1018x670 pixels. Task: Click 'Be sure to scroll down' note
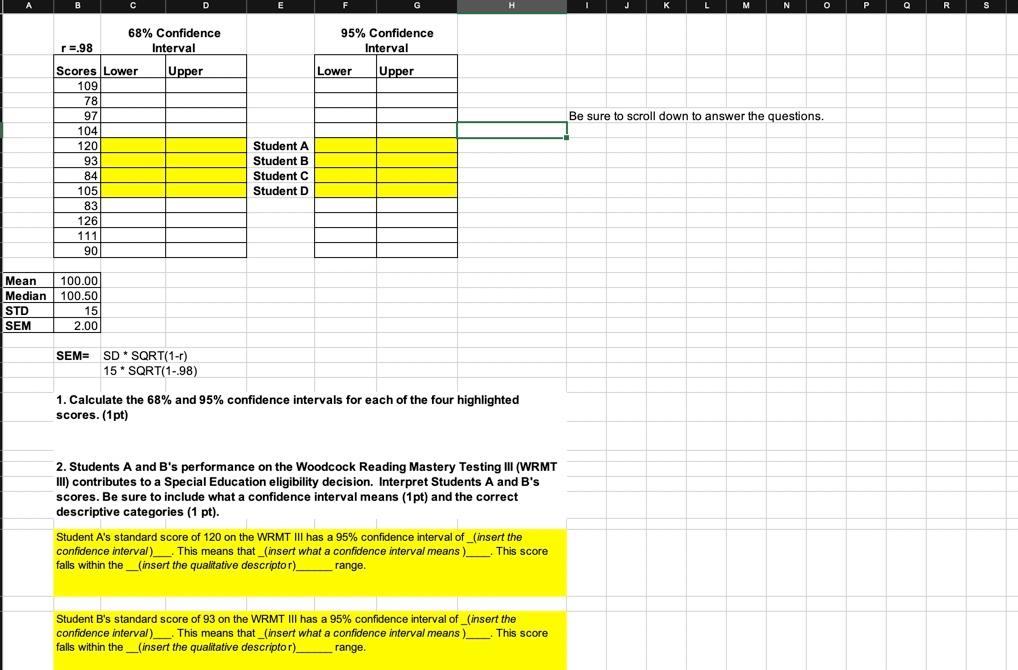696,116
